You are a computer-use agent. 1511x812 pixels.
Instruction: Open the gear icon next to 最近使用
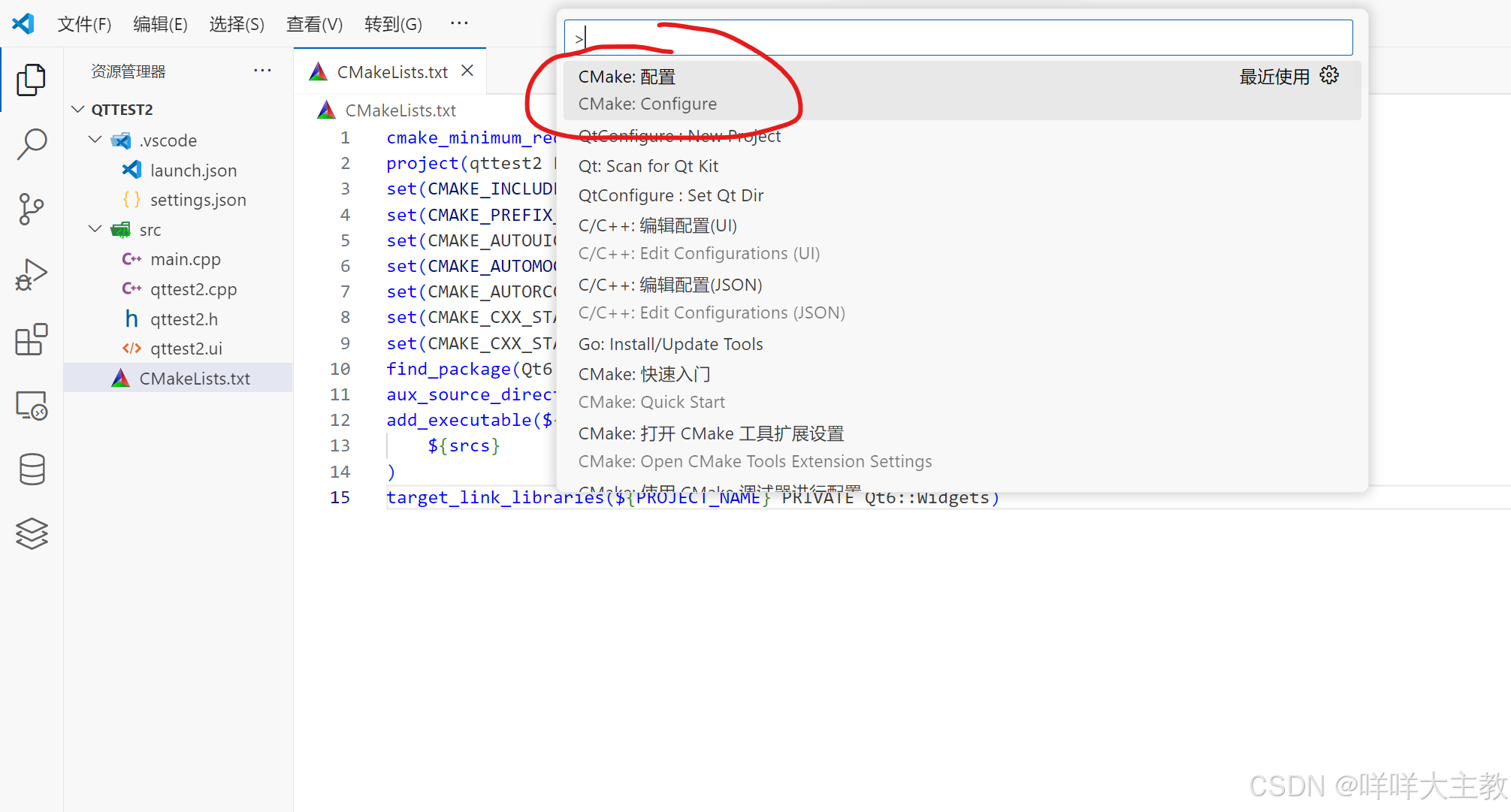pos(1329,76)
